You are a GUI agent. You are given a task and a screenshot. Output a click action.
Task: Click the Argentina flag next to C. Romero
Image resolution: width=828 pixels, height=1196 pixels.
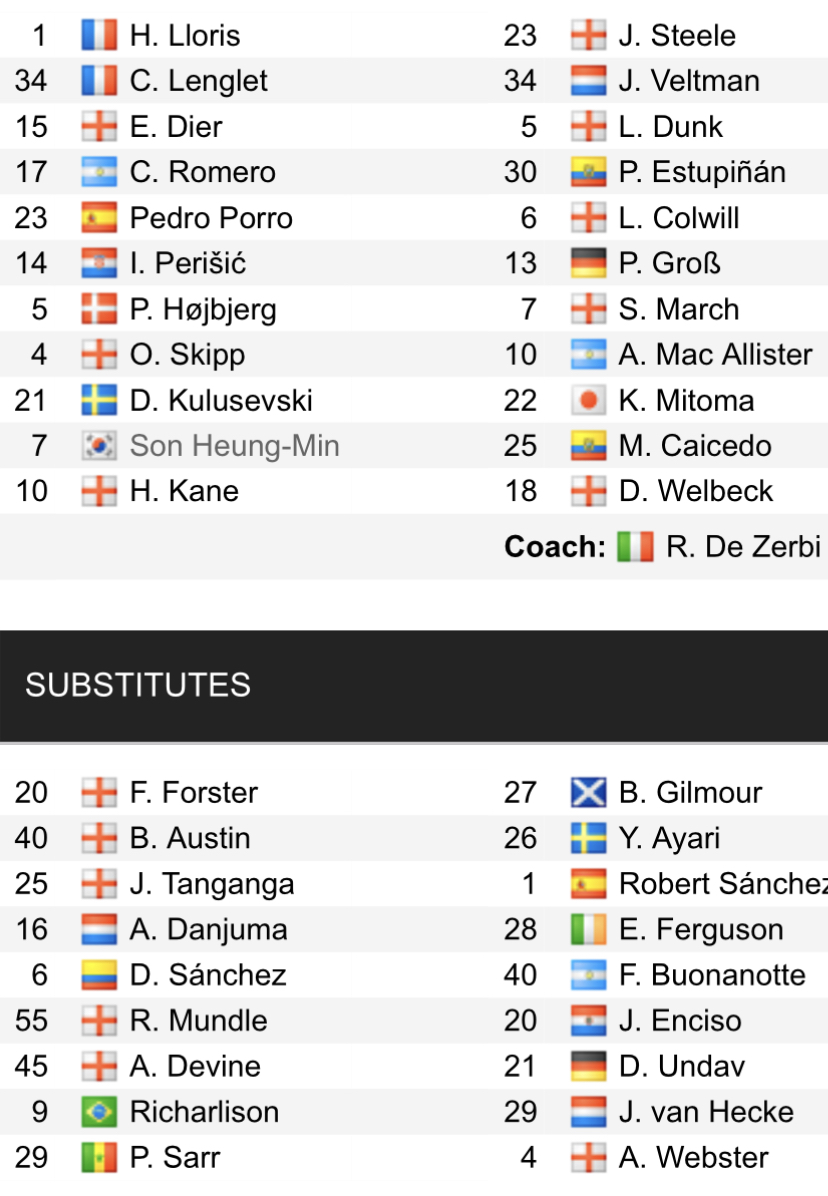pyautogui.click(x=99, y=172)
